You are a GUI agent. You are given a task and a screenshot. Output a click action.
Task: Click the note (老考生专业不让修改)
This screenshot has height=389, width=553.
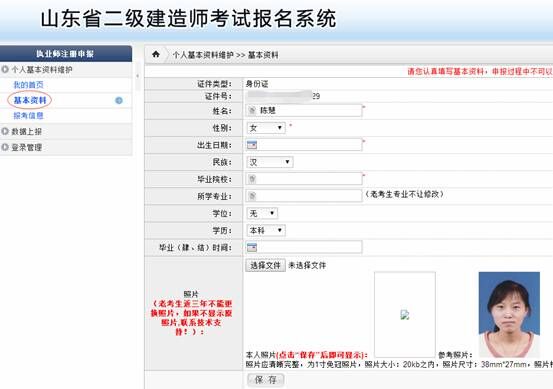pyautogui.click(x=404, y=194)
